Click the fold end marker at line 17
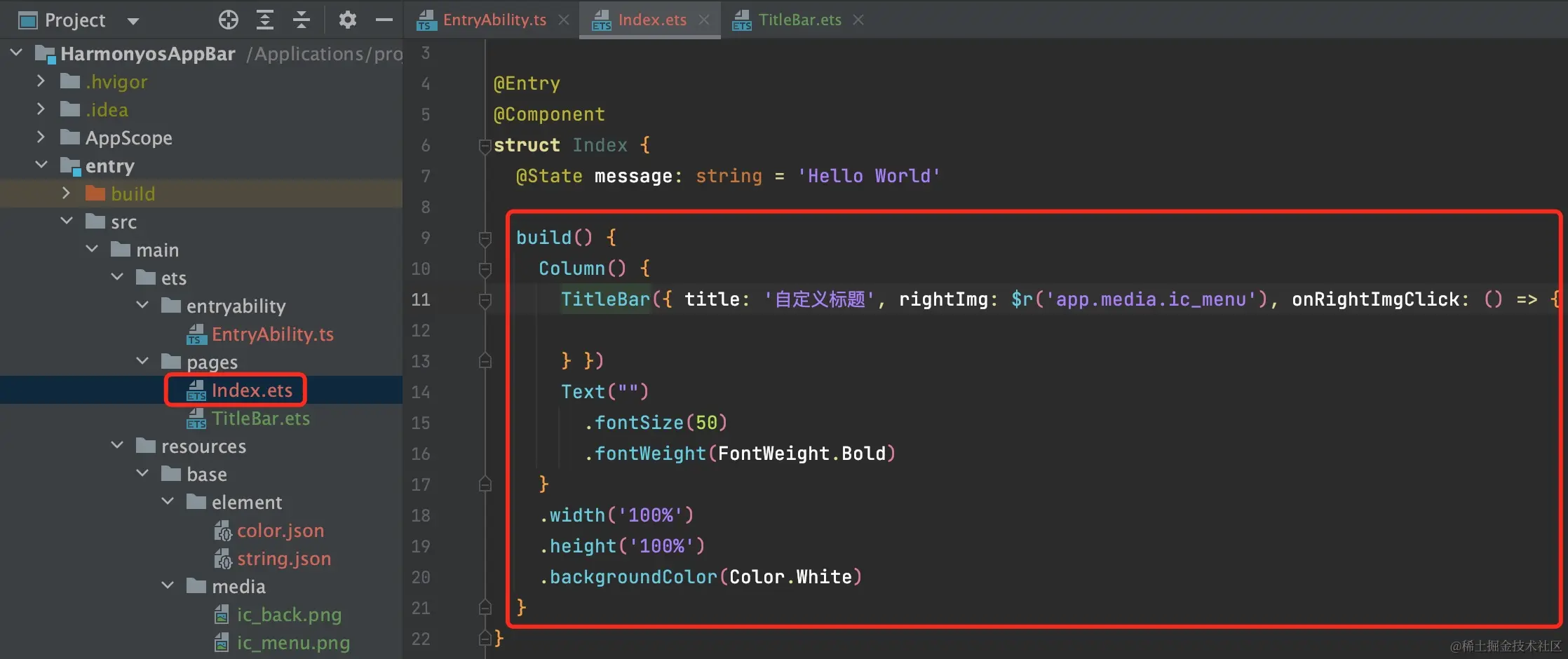 [485, 484]
